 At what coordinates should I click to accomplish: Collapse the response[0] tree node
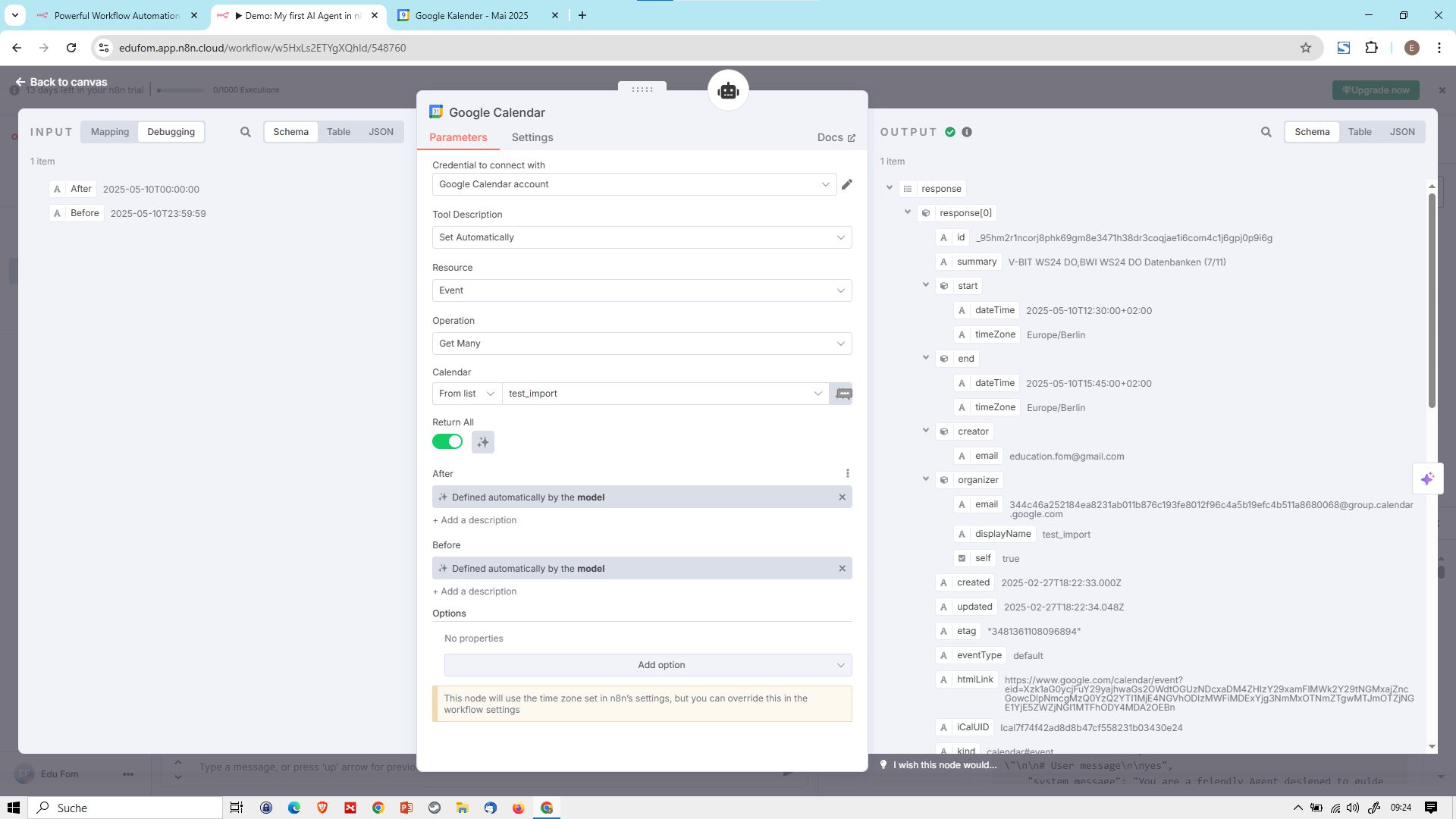pos(908,212)
